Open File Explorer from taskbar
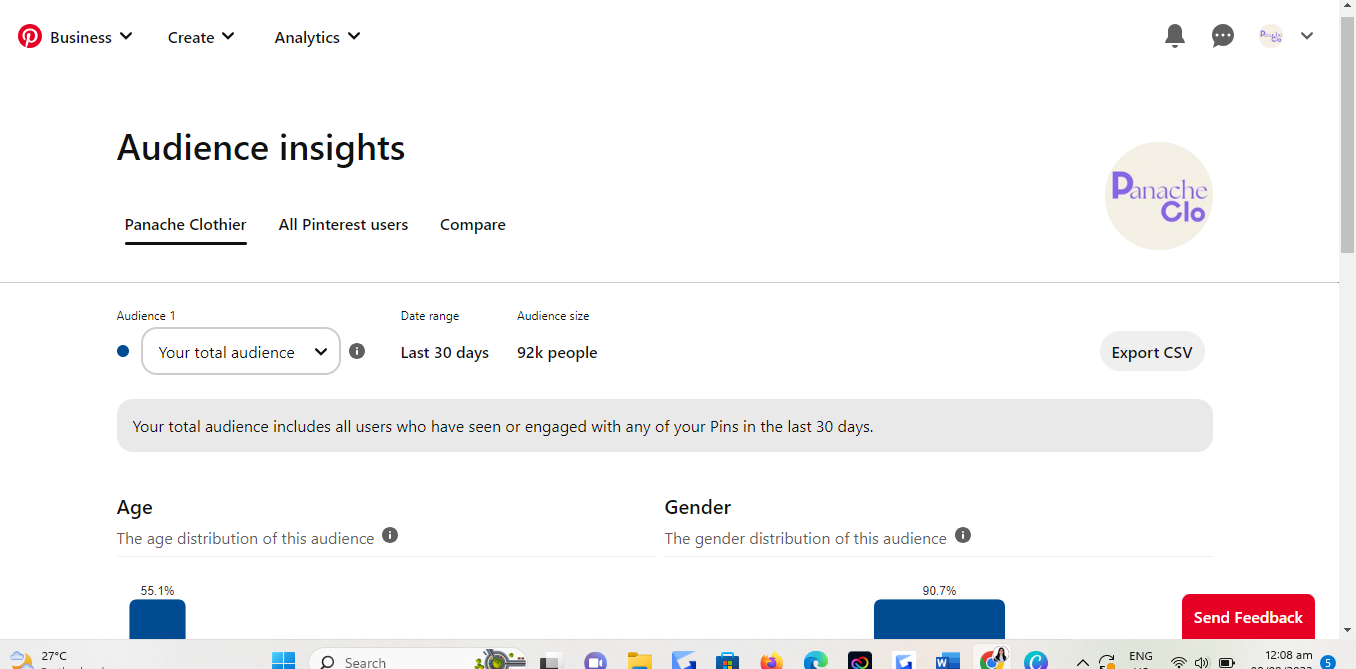Viewport: 1356px width, 669px height. click(x=639, y=661)
